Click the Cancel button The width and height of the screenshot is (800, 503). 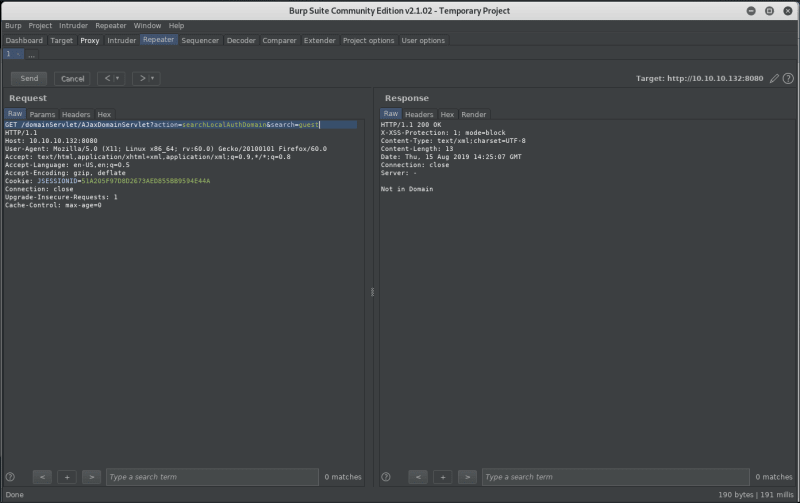click(x=72, y=78)
